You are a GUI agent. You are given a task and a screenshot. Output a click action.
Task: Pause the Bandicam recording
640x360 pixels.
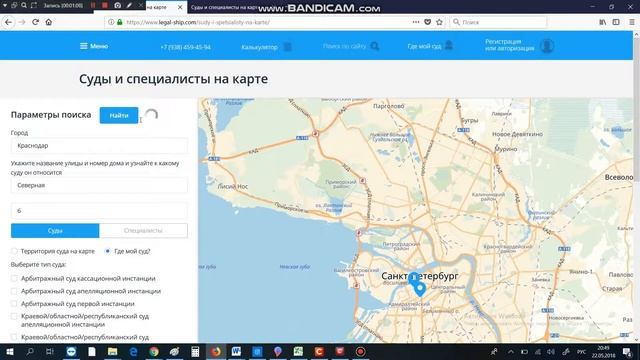93,5
